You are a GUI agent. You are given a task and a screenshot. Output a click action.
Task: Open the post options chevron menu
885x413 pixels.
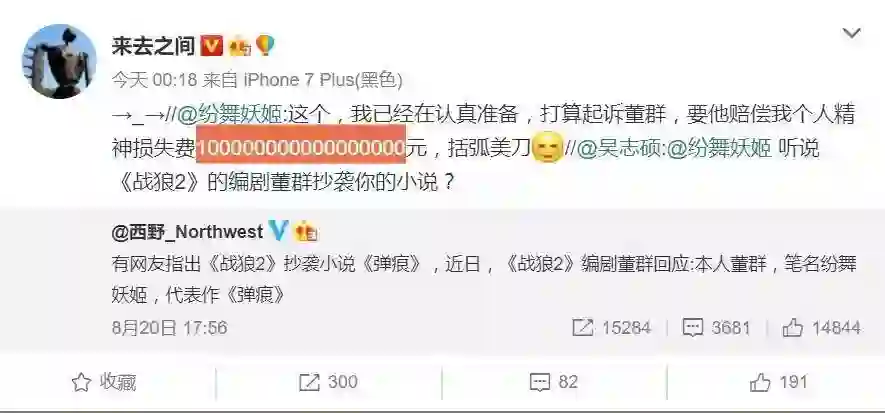851,34
